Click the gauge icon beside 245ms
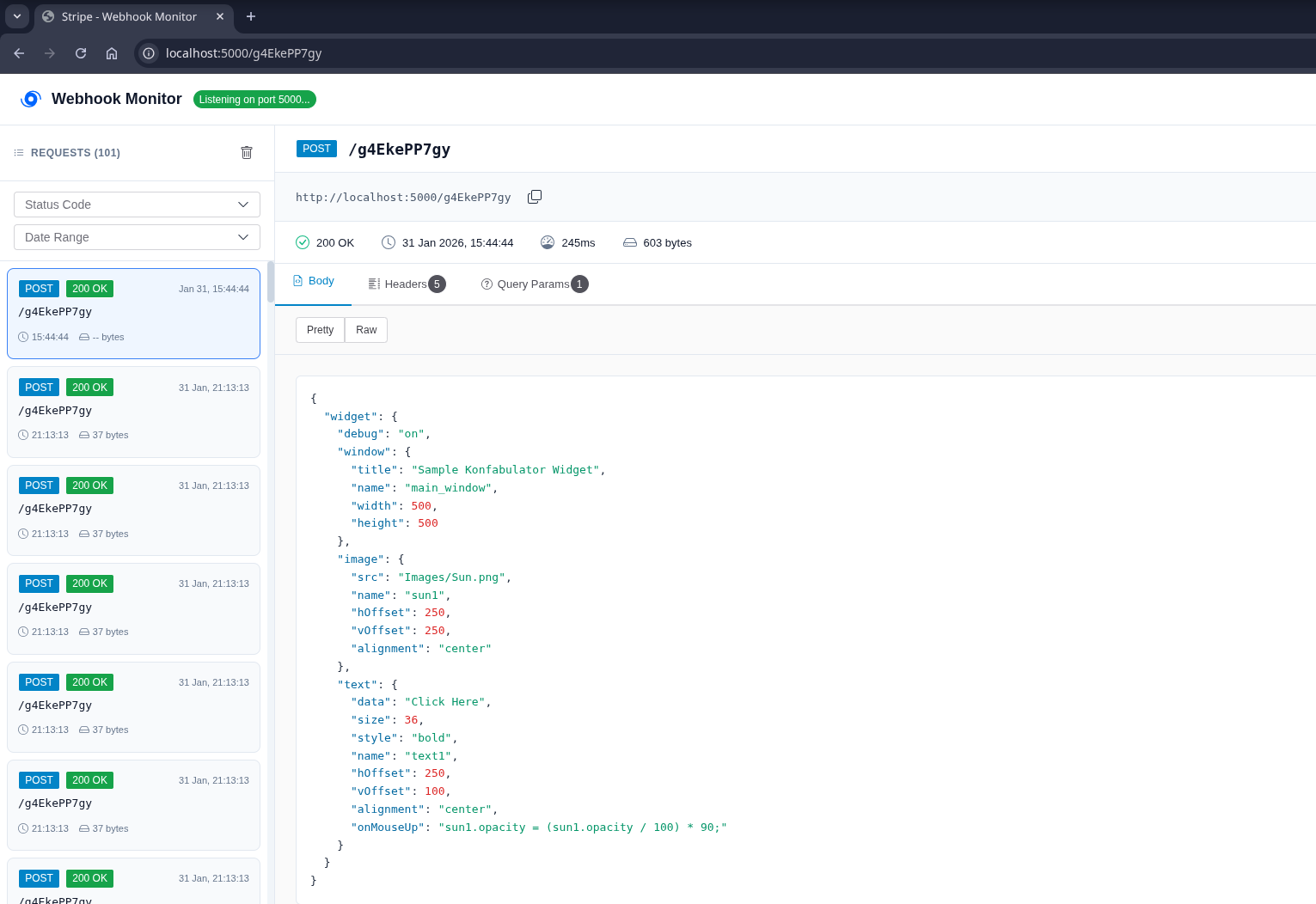This screenshot has height=904, width=1316. pos(548,242)
